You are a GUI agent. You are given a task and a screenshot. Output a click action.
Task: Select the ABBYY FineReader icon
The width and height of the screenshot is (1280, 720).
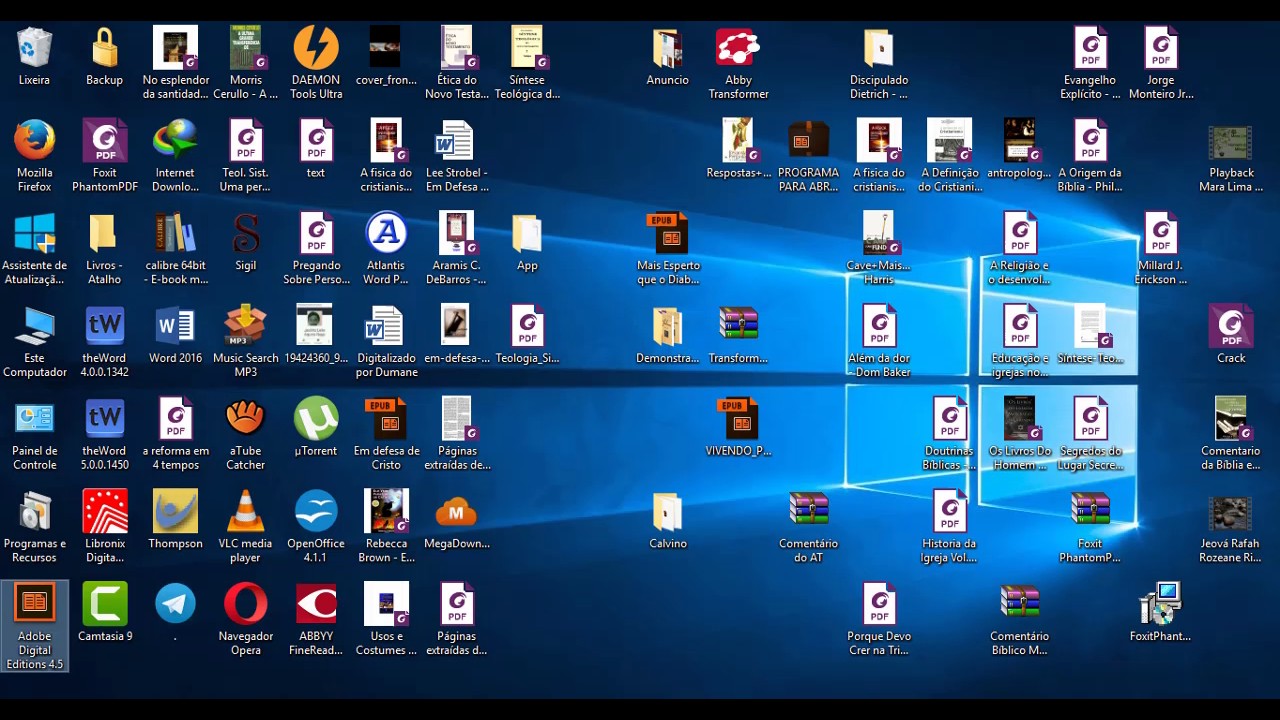(x=316, y=604)
